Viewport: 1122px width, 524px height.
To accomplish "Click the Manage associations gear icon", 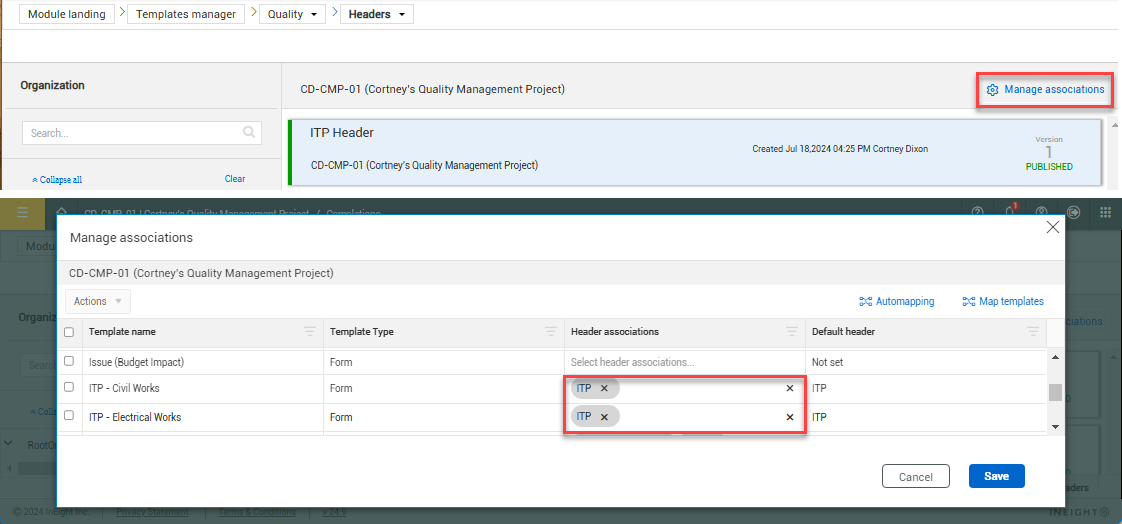I will pyautogui.click(x=992, y=90).
